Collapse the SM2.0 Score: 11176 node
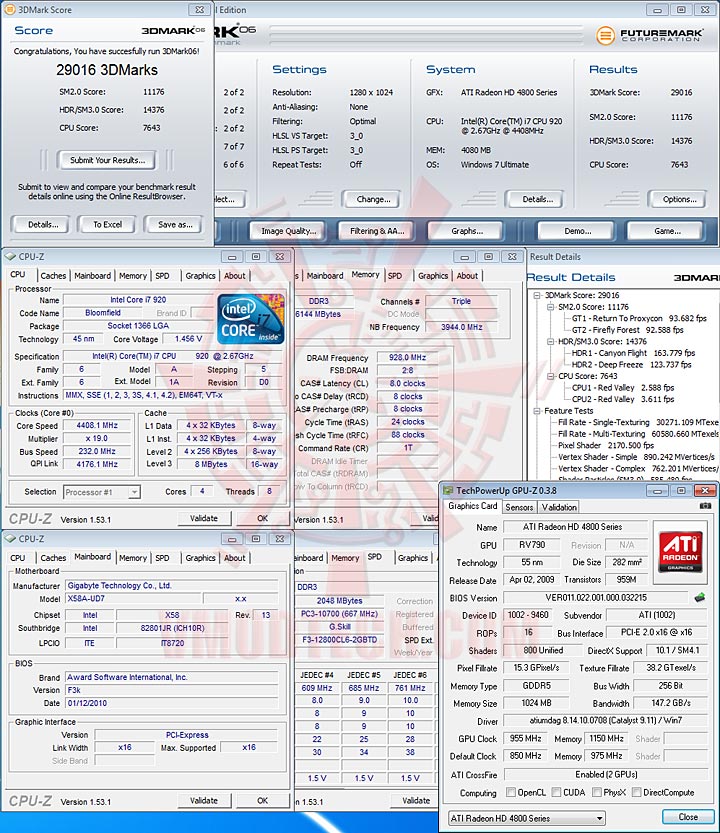 click(550, 307)
